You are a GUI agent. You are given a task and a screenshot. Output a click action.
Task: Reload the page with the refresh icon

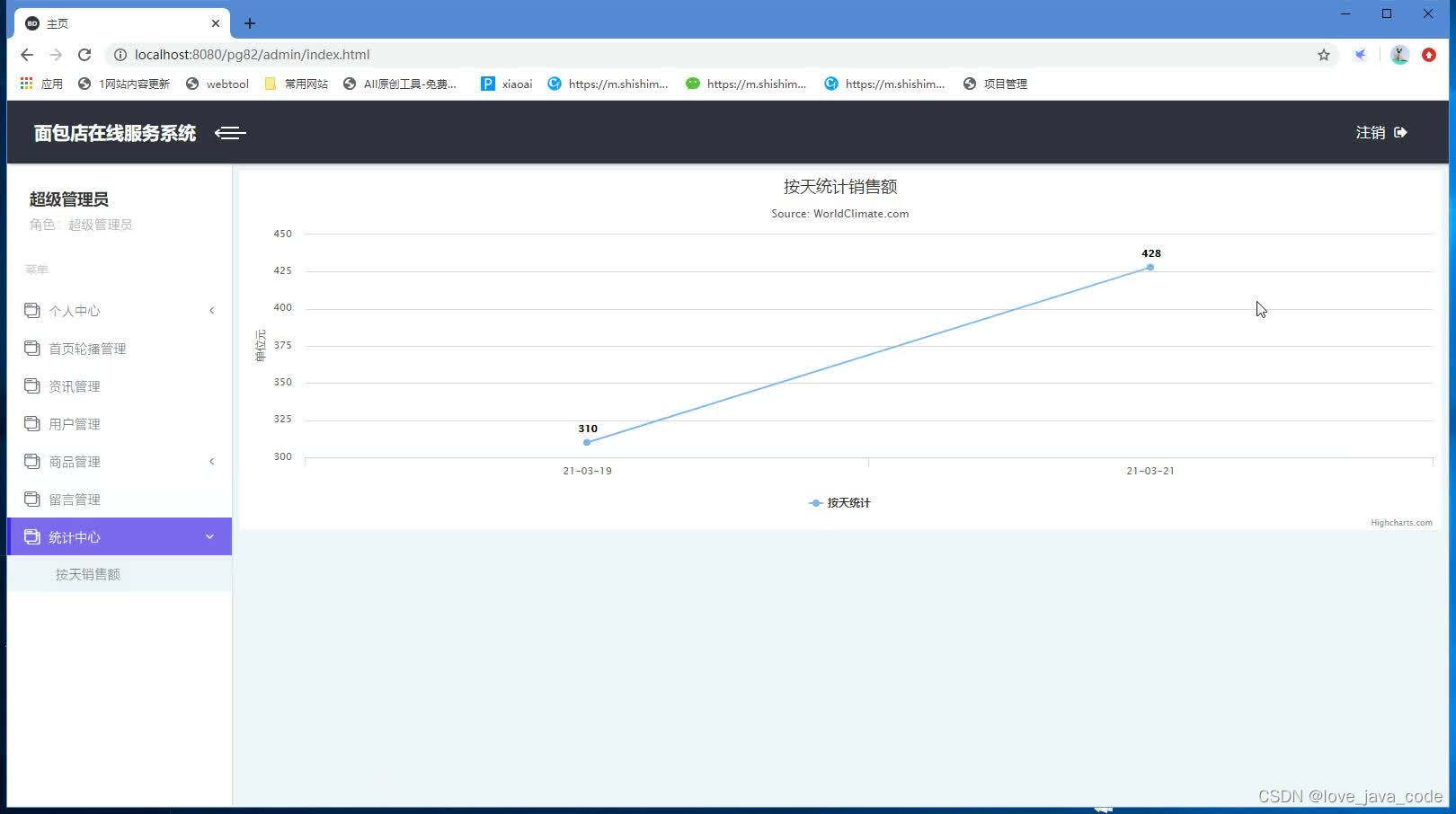[84, 55]
